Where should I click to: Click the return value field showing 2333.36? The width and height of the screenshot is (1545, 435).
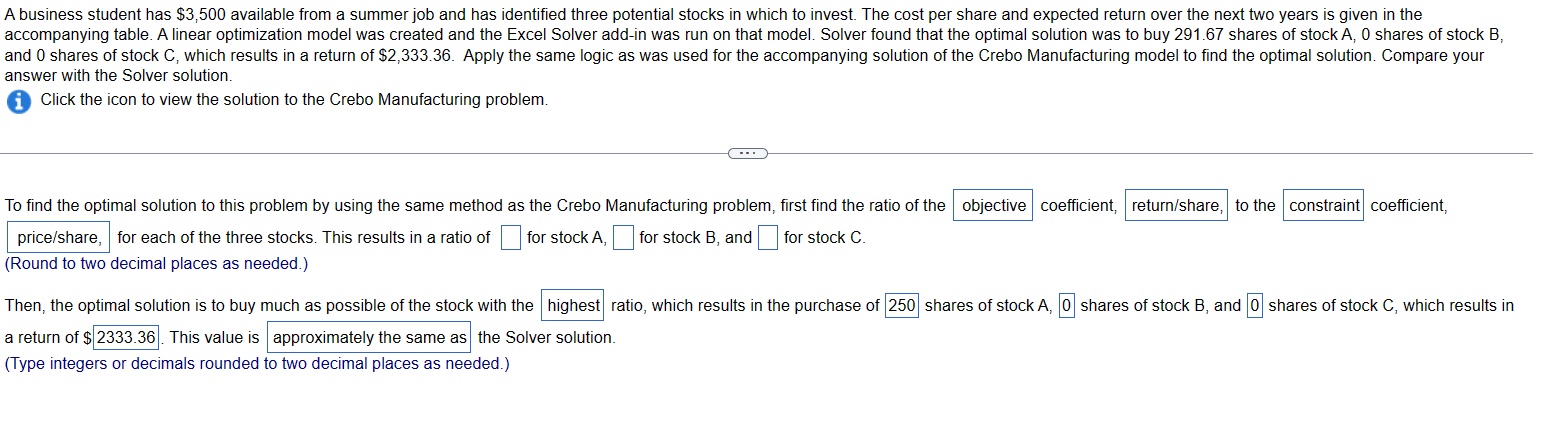126,338
